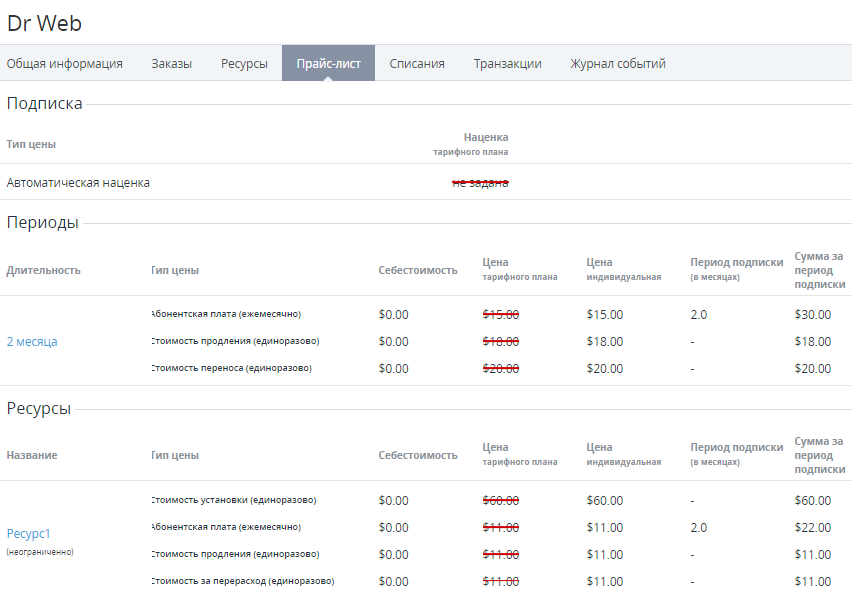Click individual price $60.00

605,500
